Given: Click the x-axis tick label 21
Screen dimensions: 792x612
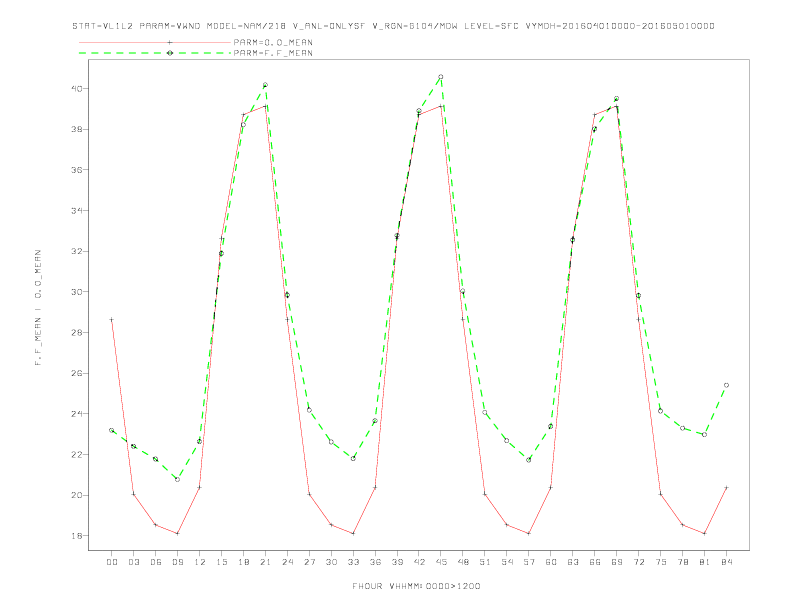Looking at the screenshot, I should tap(265, 562).
